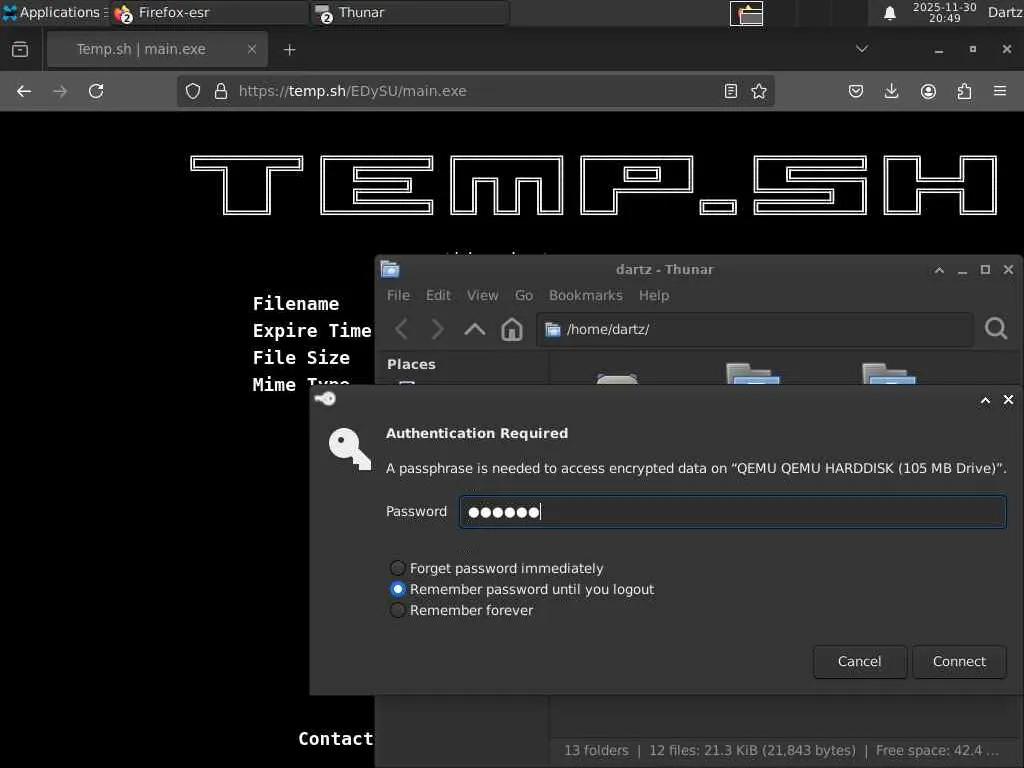Click the Thunar search magnifier icon
The width and height of the screenshot is (1024, 768).
996,328
